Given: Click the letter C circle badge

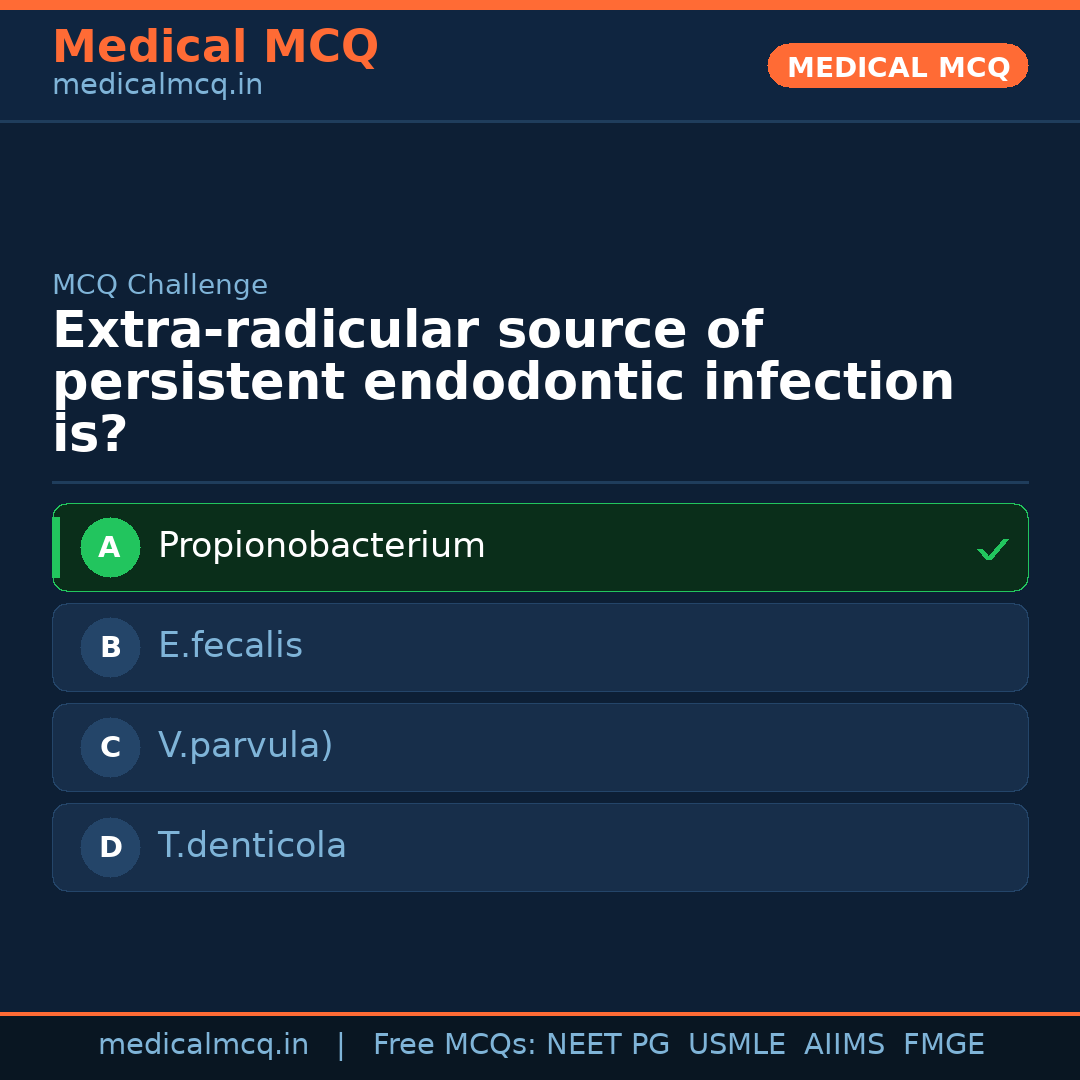Looking at the screenshot, I should [x=110, y=747].
